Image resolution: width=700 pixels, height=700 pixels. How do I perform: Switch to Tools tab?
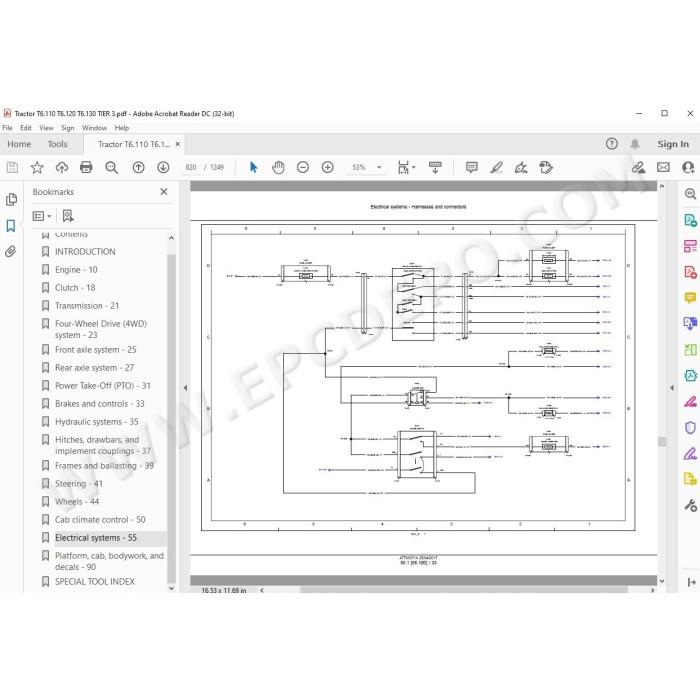(58, 144)
